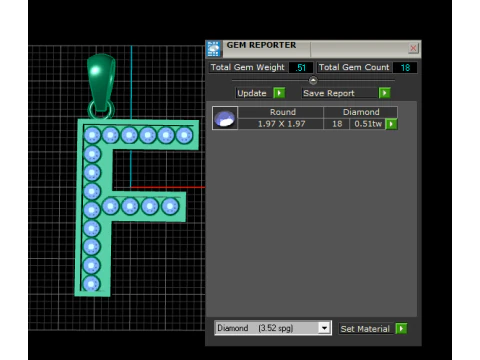Click green arrow next to Update

point(279,93)
